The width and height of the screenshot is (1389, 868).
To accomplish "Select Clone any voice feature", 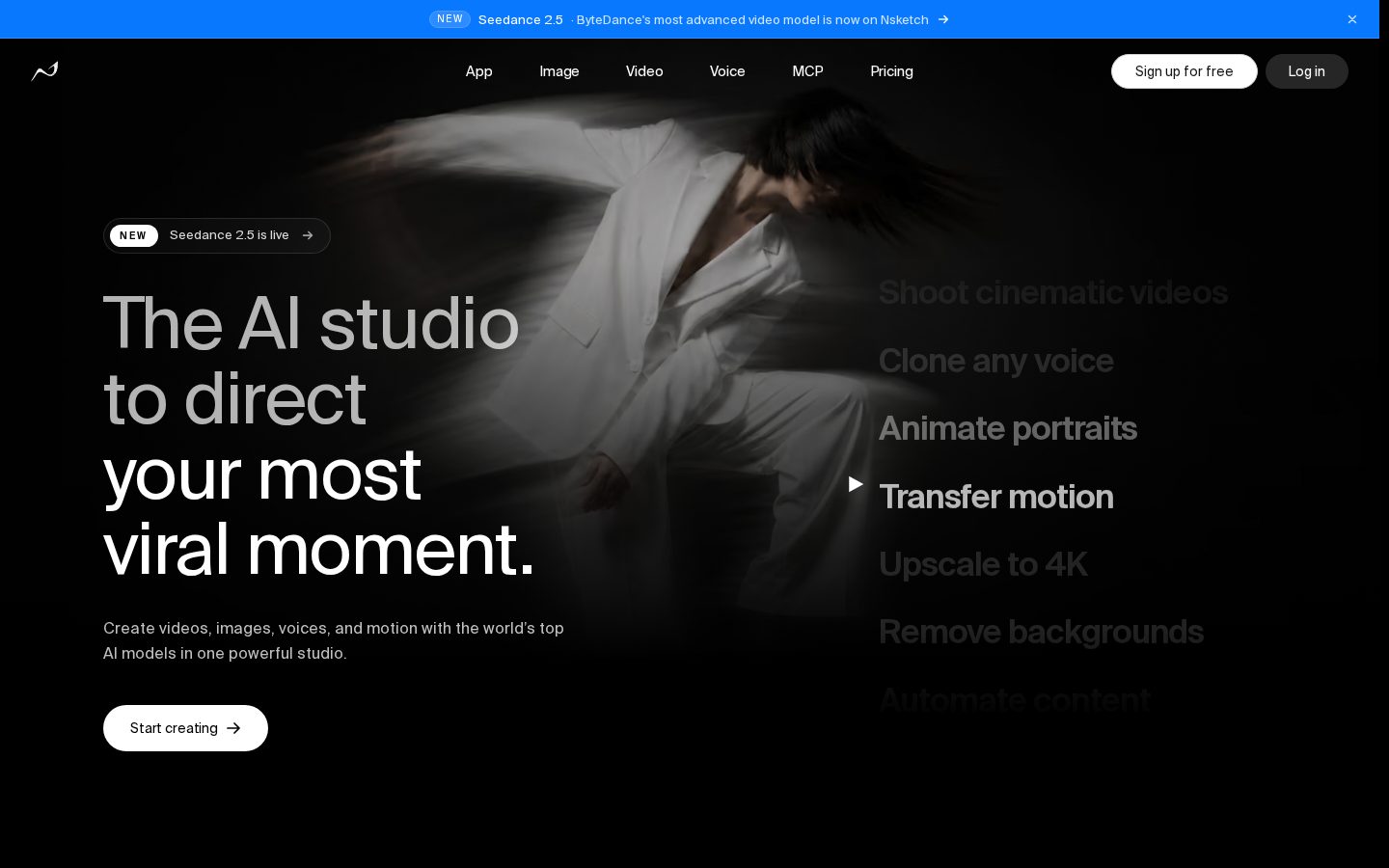I will tap(995, 361).
